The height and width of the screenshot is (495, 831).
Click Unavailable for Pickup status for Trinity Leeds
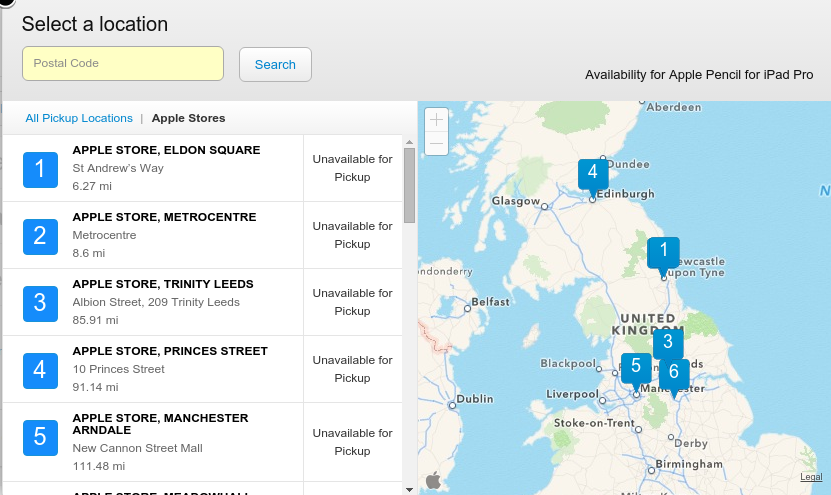point(352,302)
